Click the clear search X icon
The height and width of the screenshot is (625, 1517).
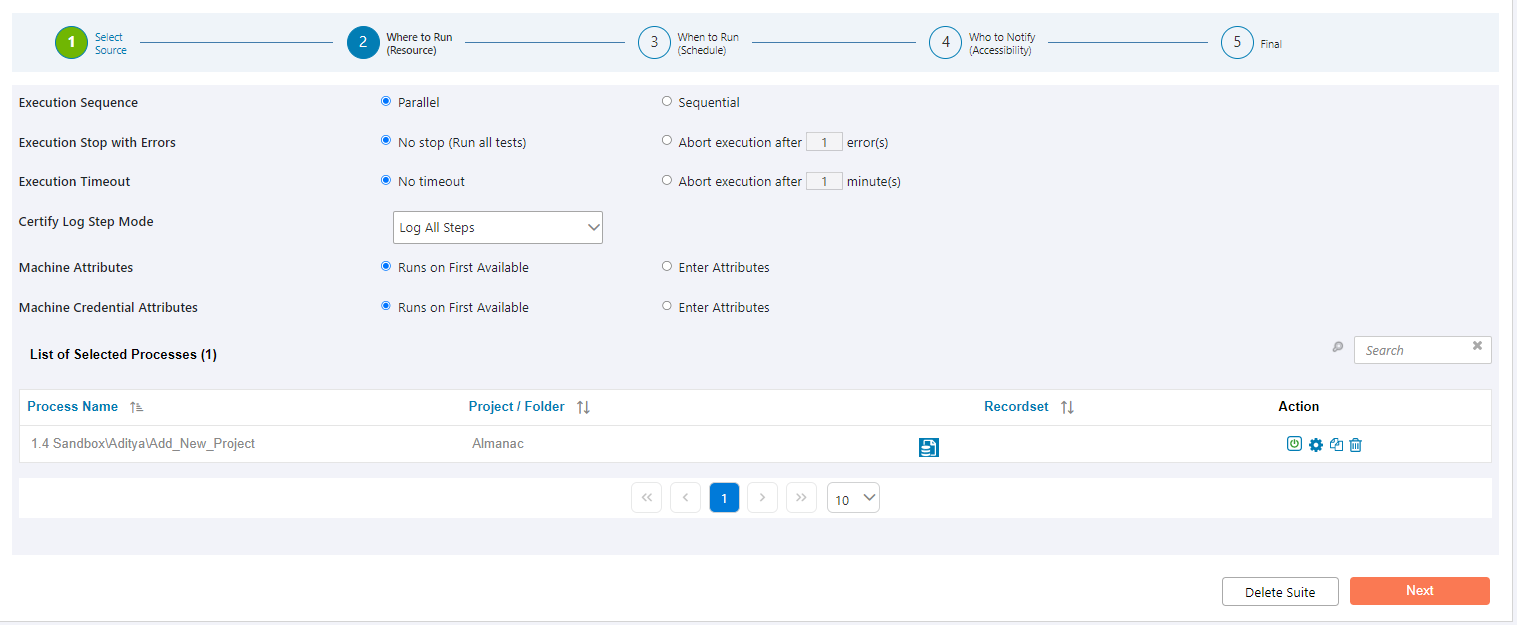(1477, 346)
